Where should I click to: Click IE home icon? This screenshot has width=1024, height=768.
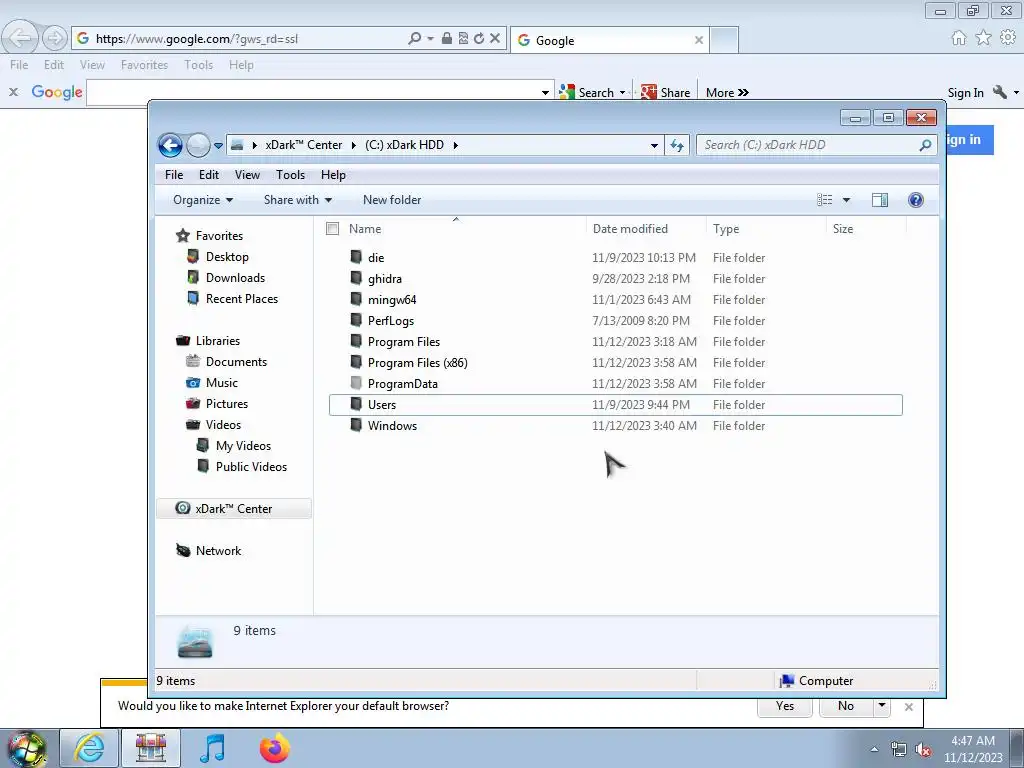[x=958, y=38]
